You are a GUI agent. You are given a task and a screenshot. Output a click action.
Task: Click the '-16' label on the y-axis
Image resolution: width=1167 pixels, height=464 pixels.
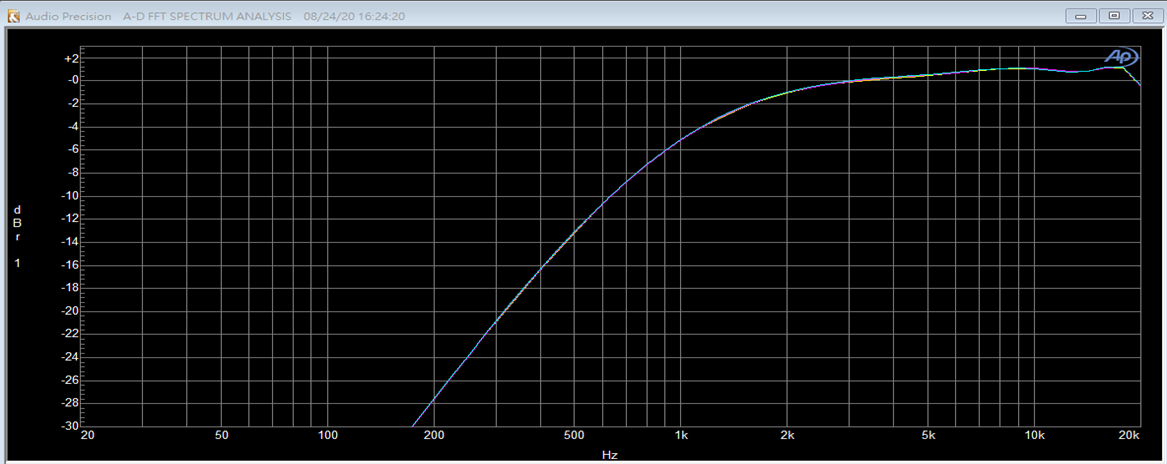[70, 265]
